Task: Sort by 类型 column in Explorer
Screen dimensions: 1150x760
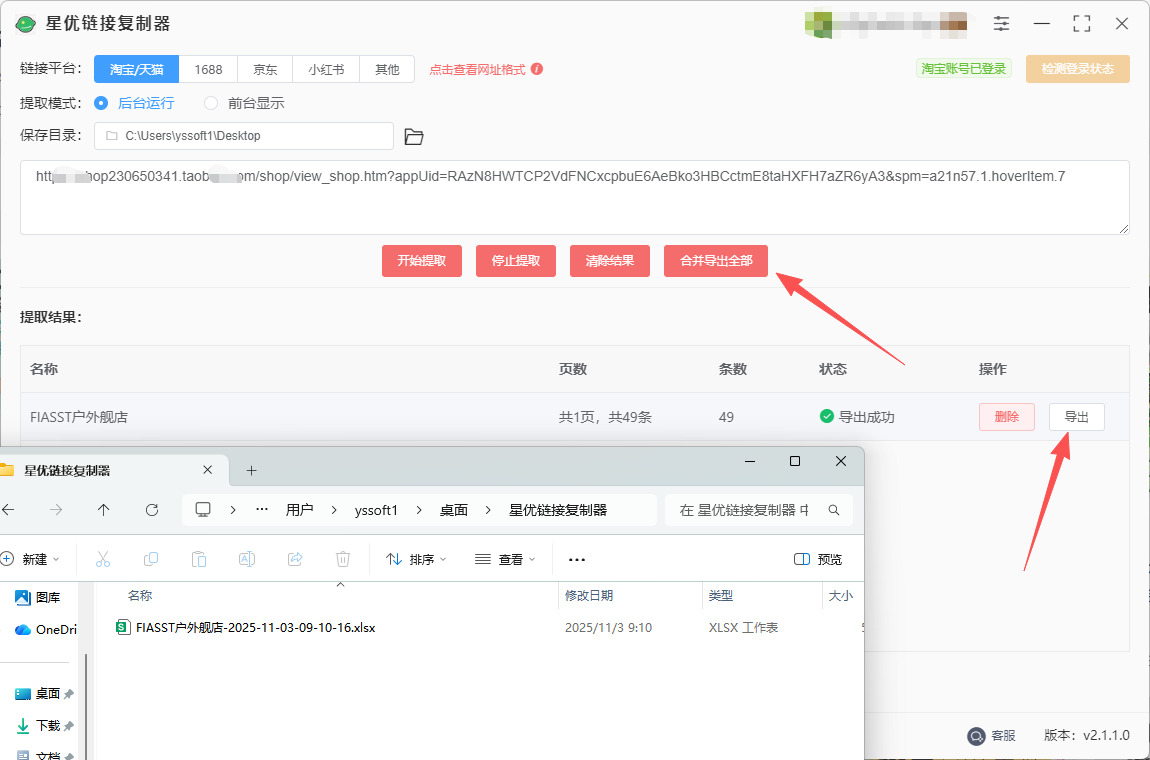Action: [x=721, y=596]
